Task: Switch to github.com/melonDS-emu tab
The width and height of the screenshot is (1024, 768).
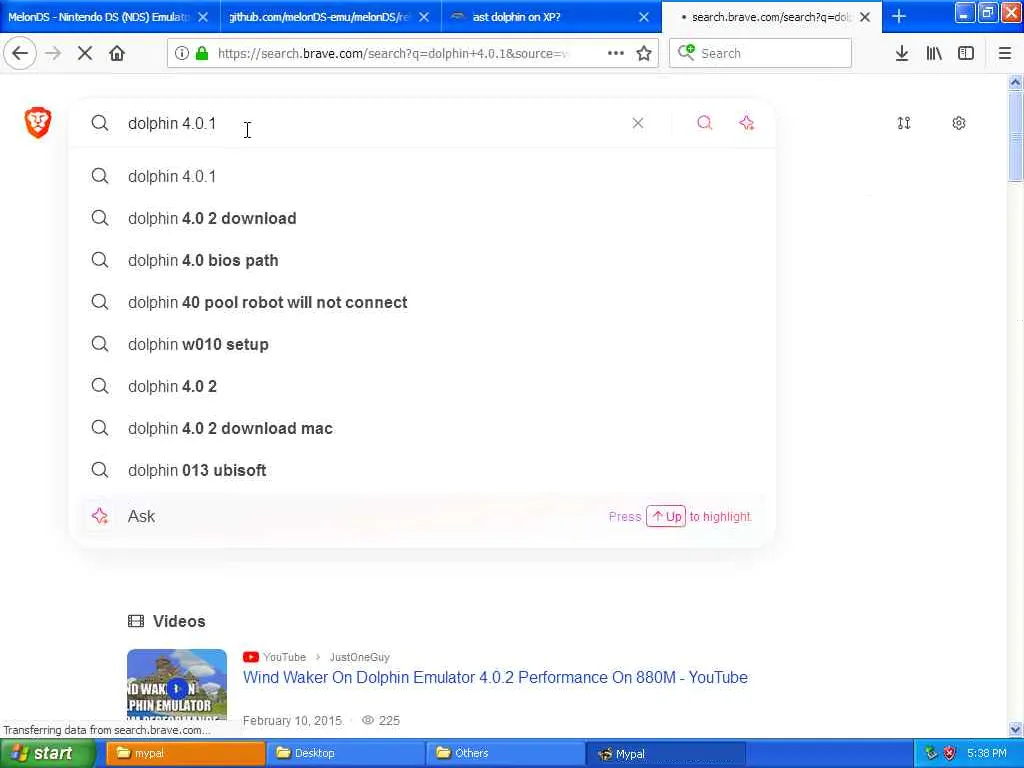Action: click(x=330, y=17)
